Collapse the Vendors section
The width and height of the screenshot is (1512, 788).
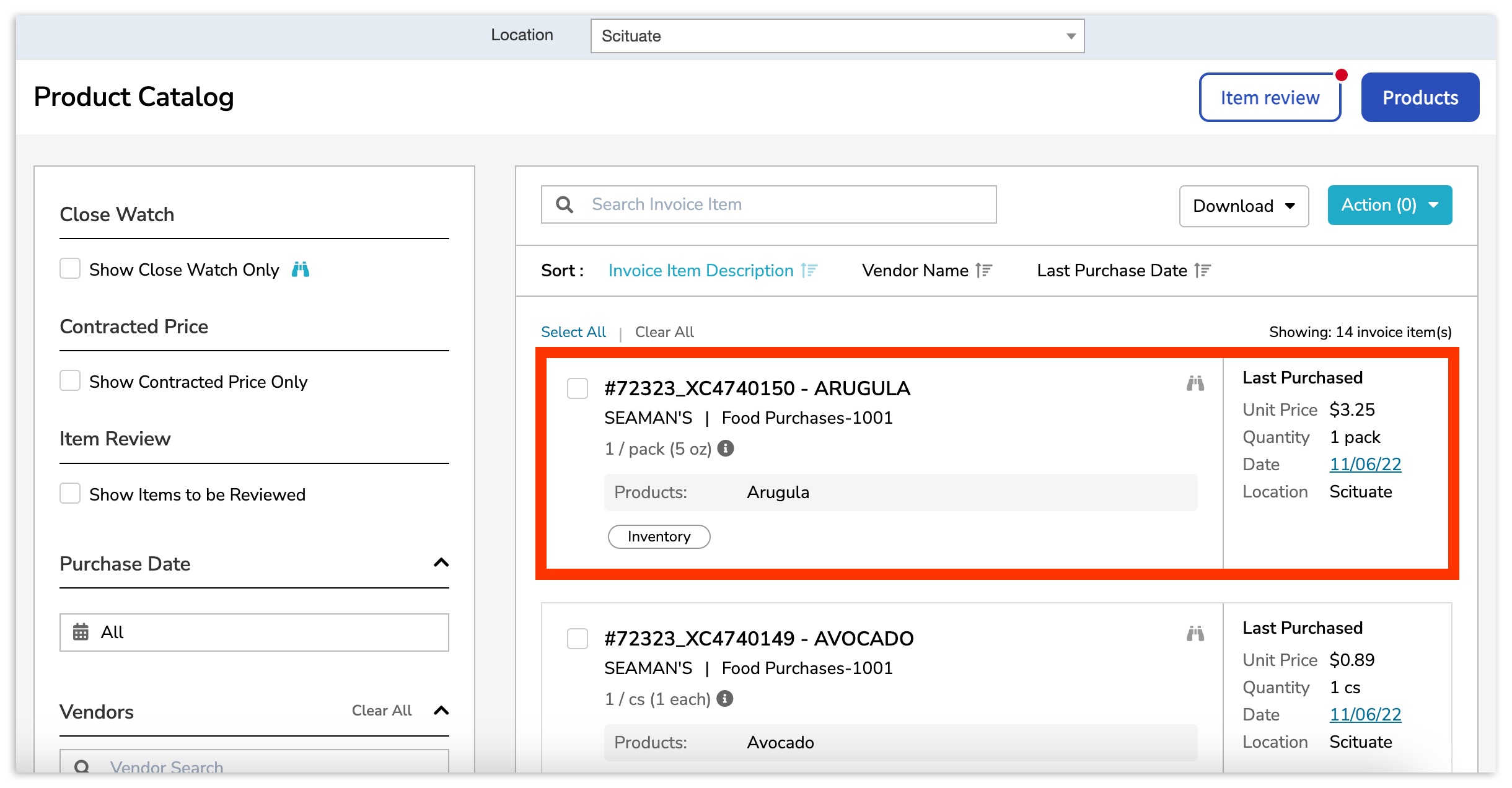[x=442, y=711]
